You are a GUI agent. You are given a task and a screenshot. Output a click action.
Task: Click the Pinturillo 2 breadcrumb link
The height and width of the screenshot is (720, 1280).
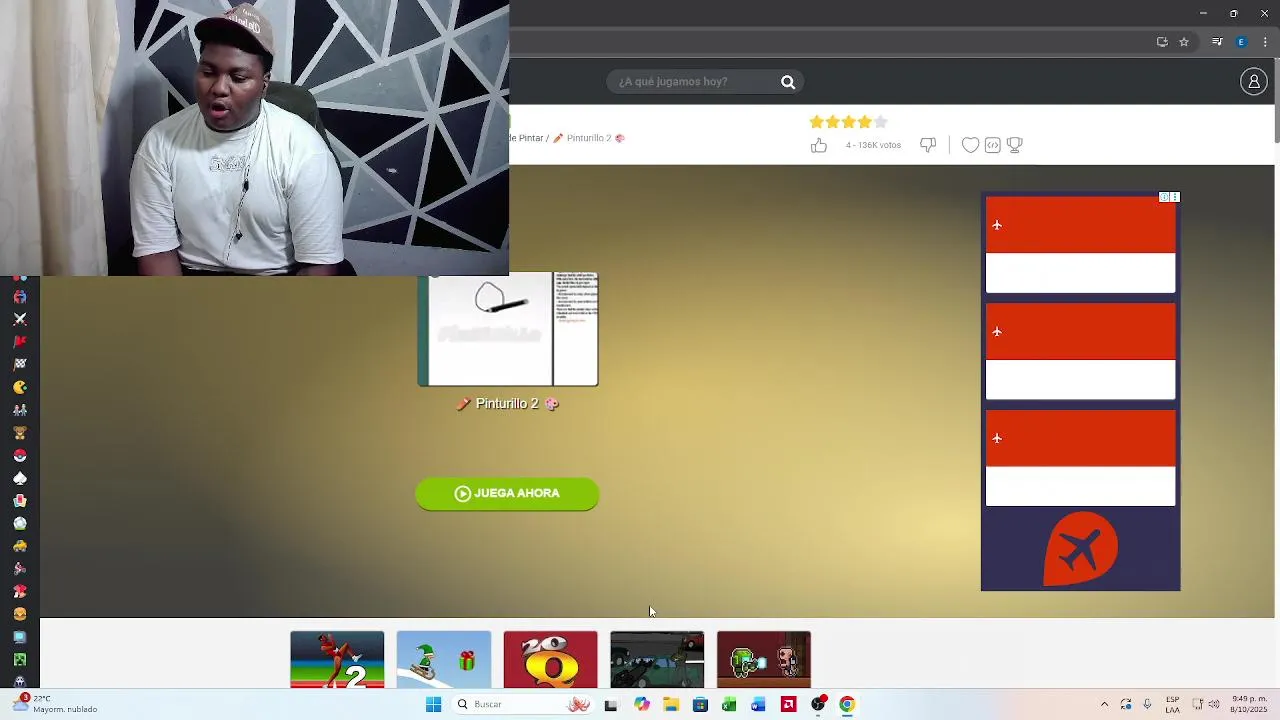pos(588,138)
